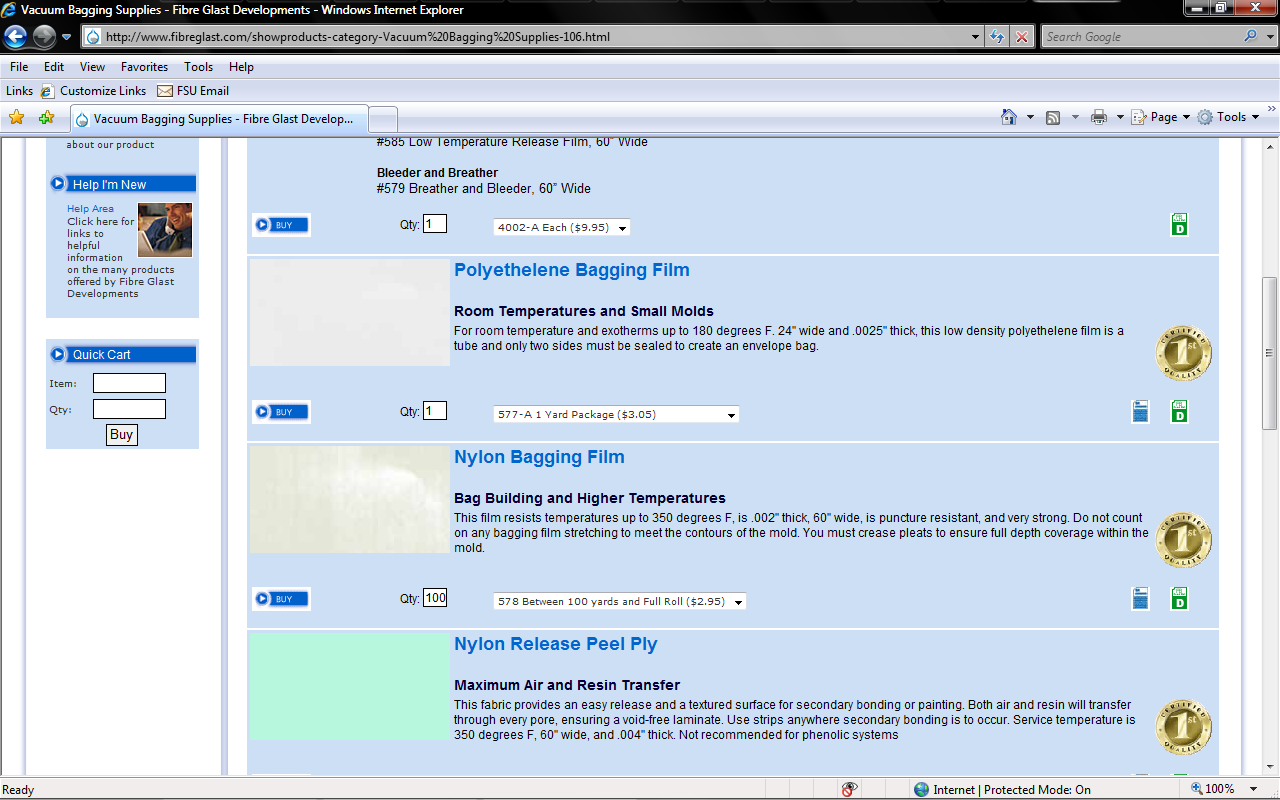Viewport: 1280px width, 800px height.
Task: Expand the Print options dropdown arrow
Action: click(1120, 117)
